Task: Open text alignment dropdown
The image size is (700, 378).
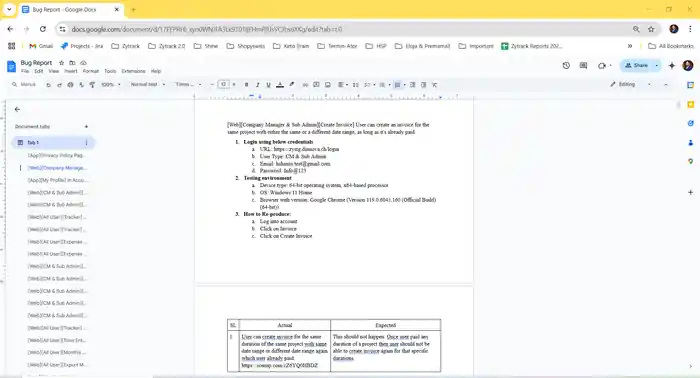Action: (x=343, y=85)
